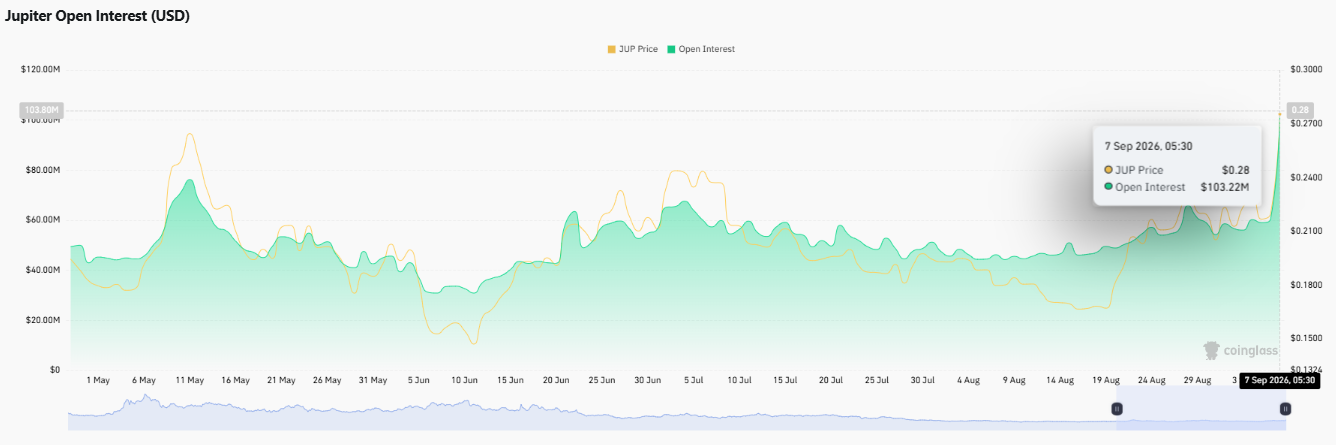Click the highlighted selected range in the mini chart

pos(1201,408)
